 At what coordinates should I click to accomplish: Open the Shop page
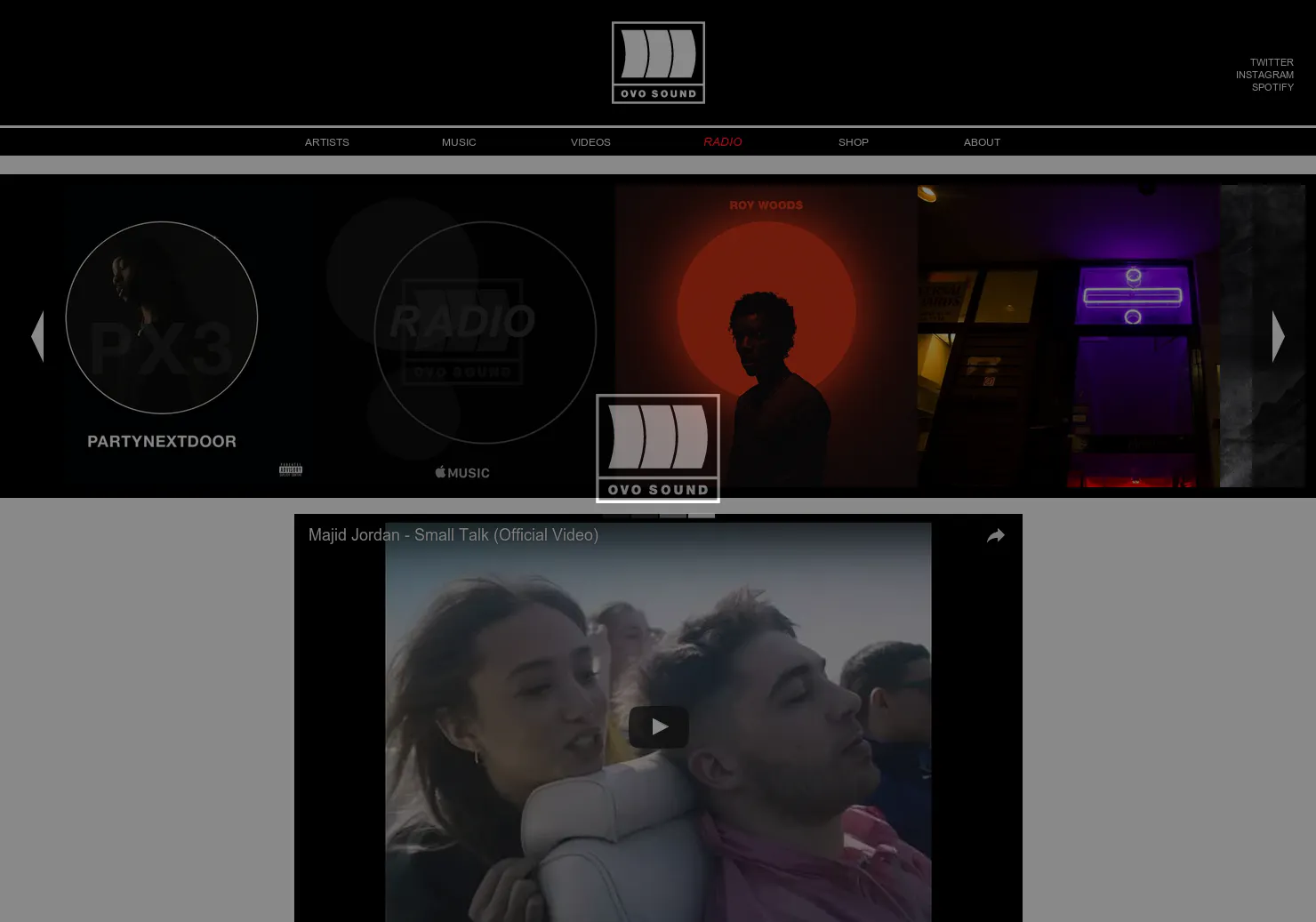tap(854, 142)
